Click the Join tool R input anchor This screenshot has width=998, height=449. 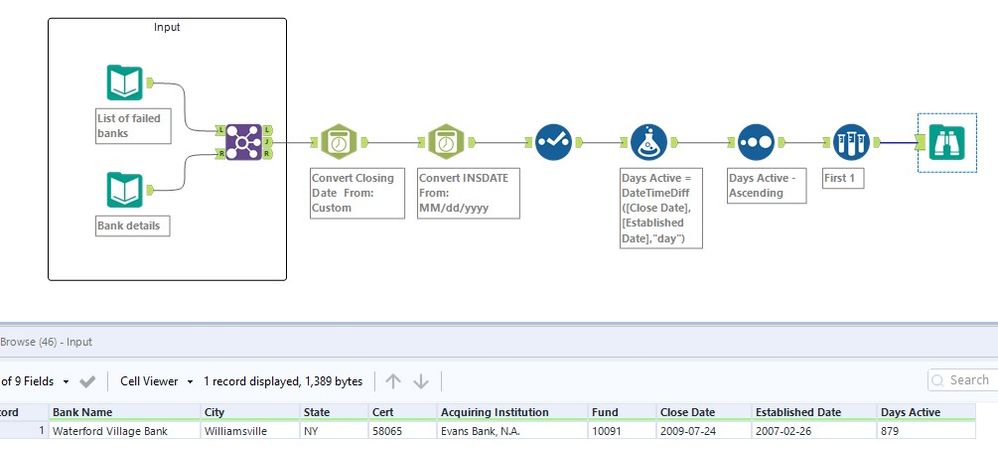(x=220, y=154)
